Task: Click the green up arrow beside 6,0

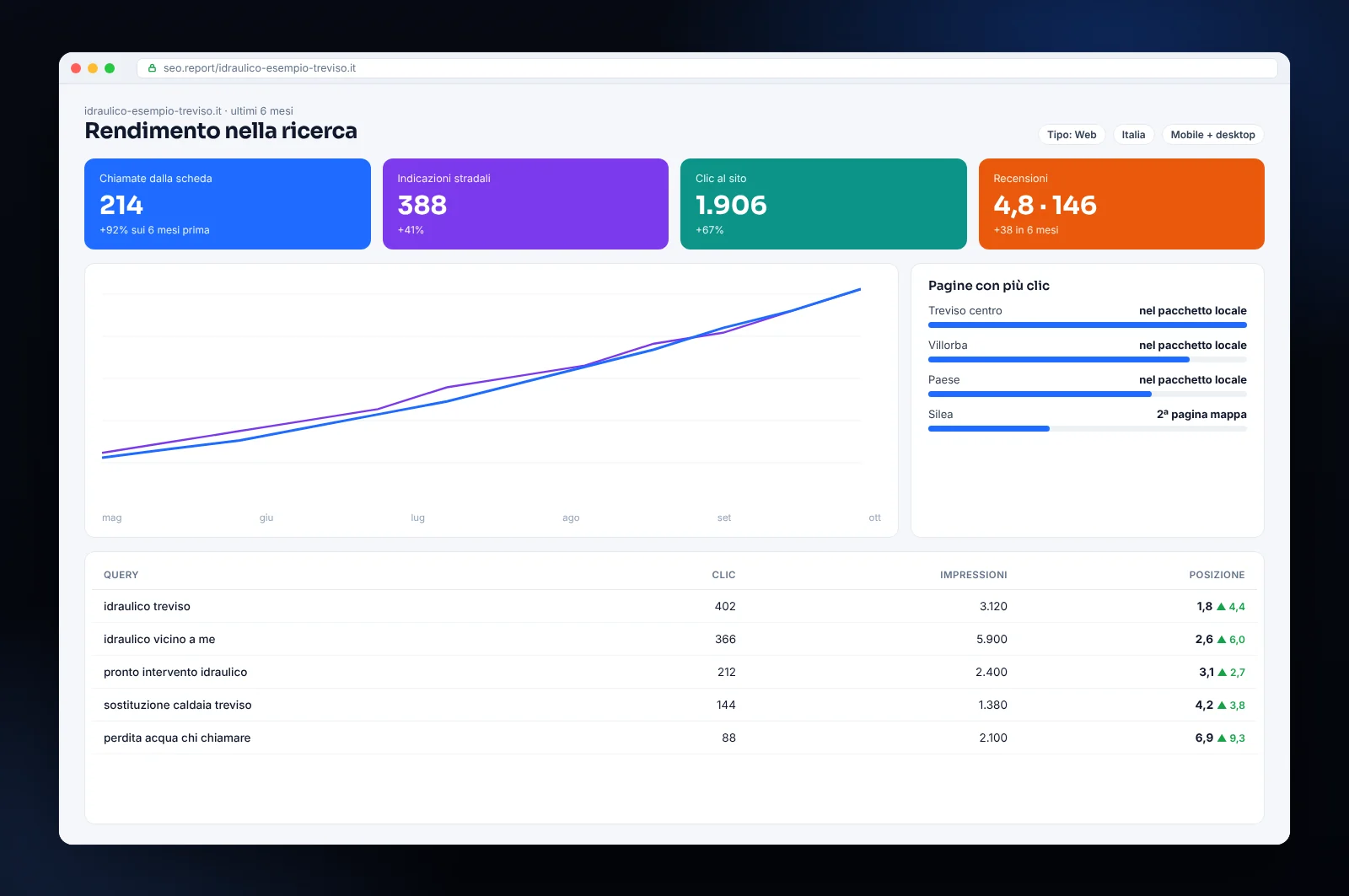Action: [1222, 639]
